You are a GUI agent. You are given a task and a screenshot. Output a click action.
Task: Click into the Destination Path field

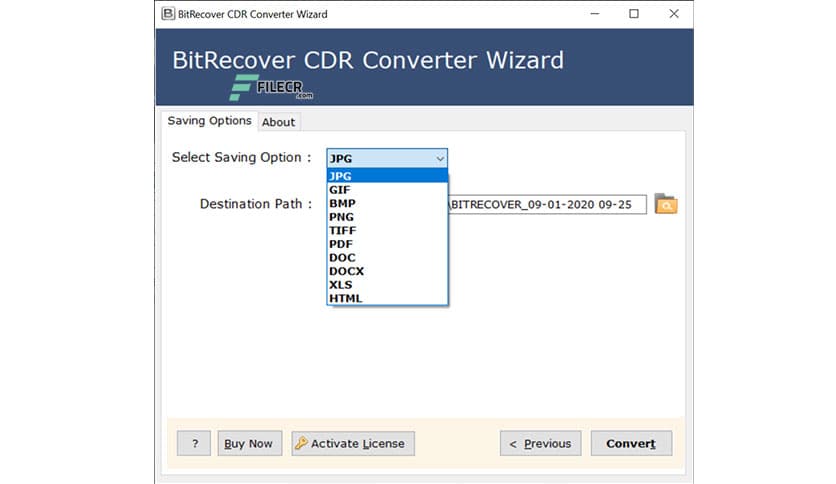coord(548,205)
